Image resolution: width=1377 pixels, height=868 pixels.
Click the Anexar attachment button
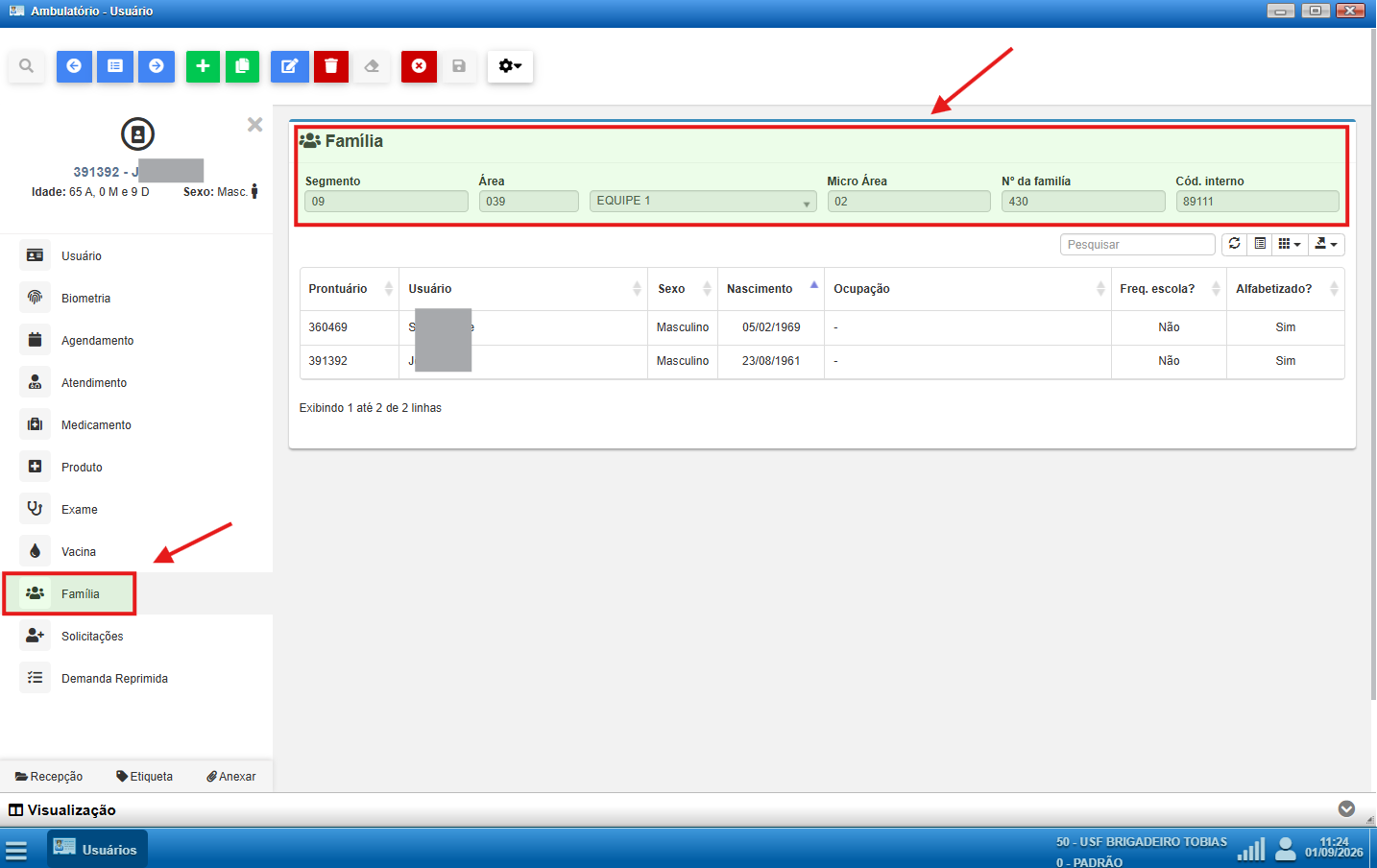click(231, 777)
